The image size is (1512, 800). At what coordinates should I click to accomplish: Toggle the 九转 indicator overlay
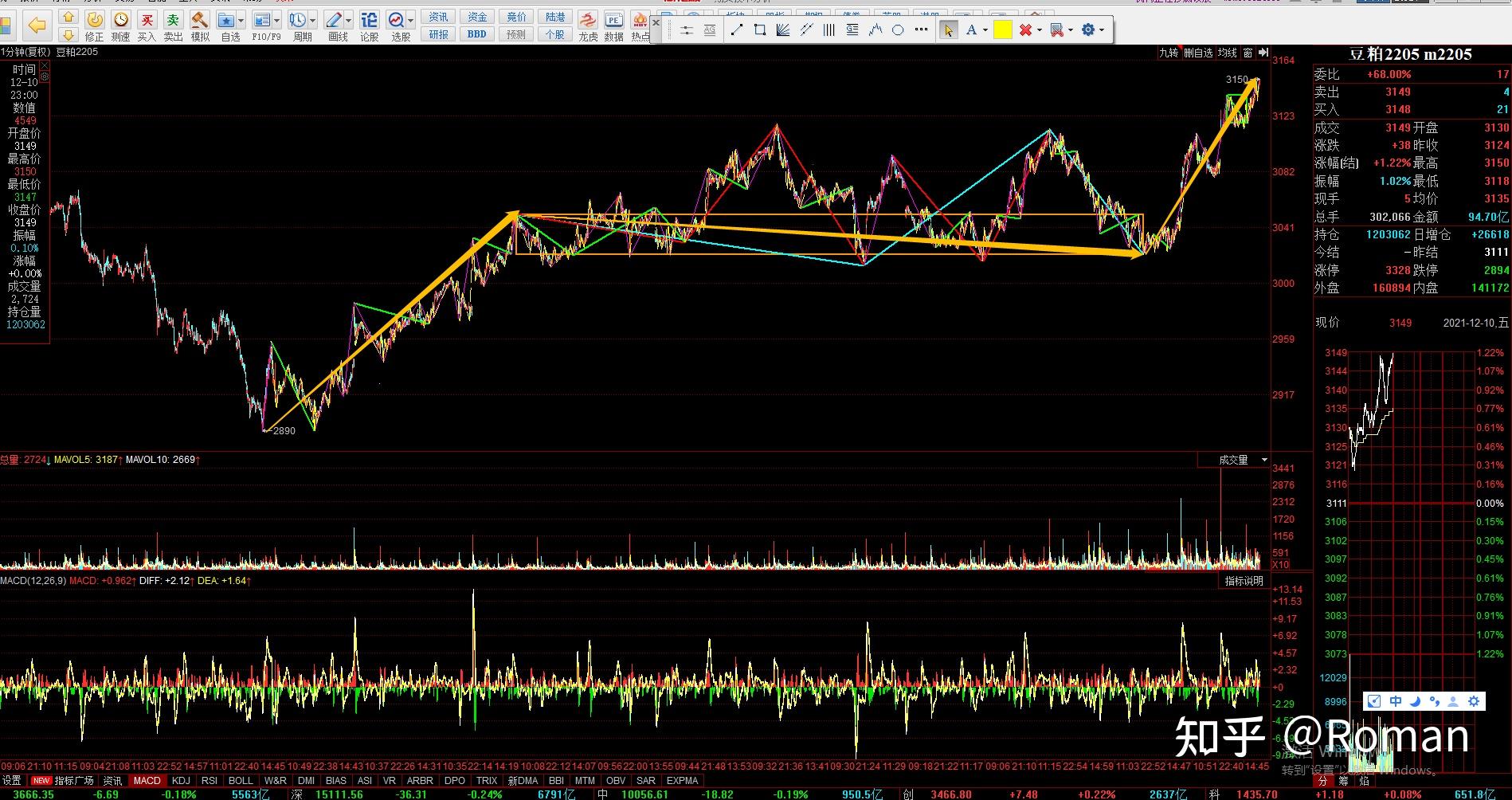(1168, 53)
